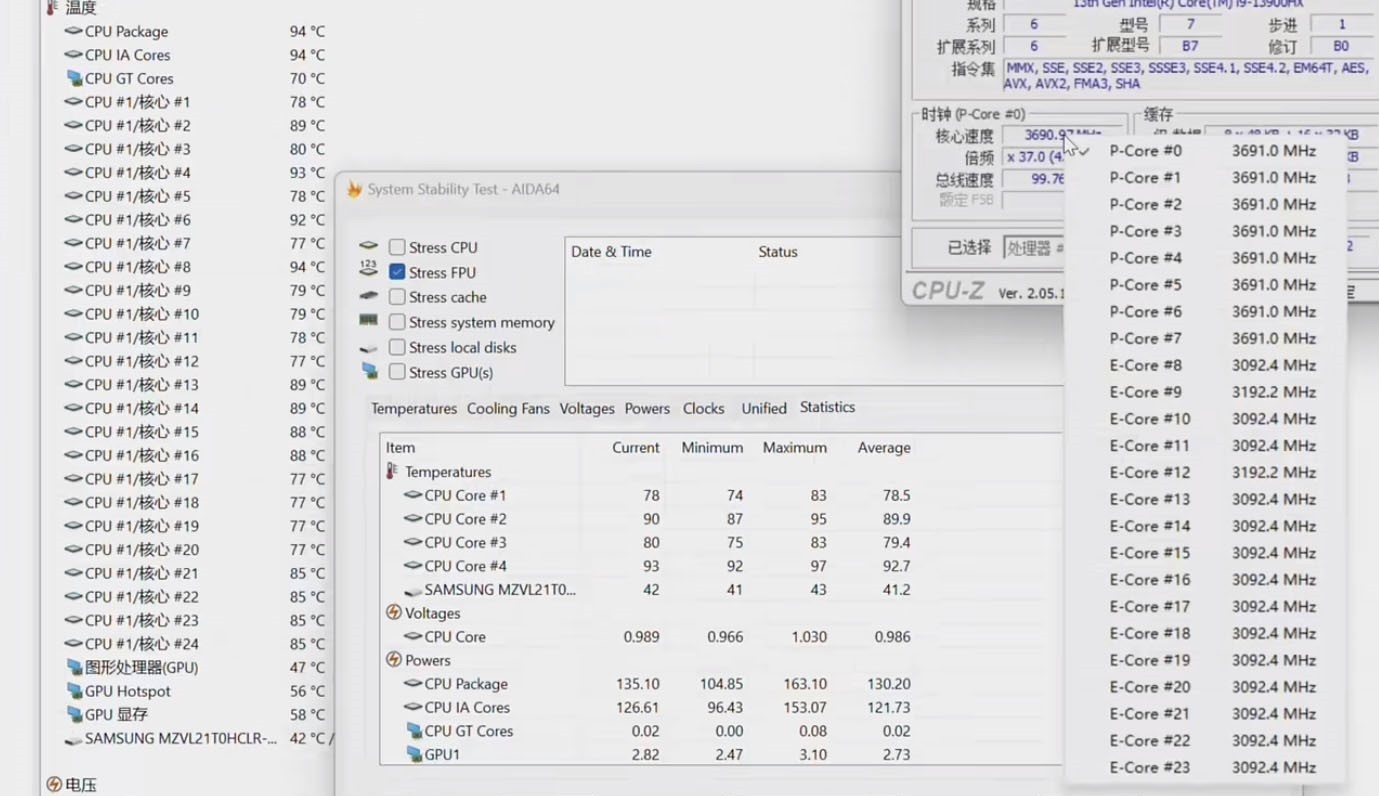Click the Stress CPU chip icon
Viewport: 1379px width, 796px height.
(369, 246)
